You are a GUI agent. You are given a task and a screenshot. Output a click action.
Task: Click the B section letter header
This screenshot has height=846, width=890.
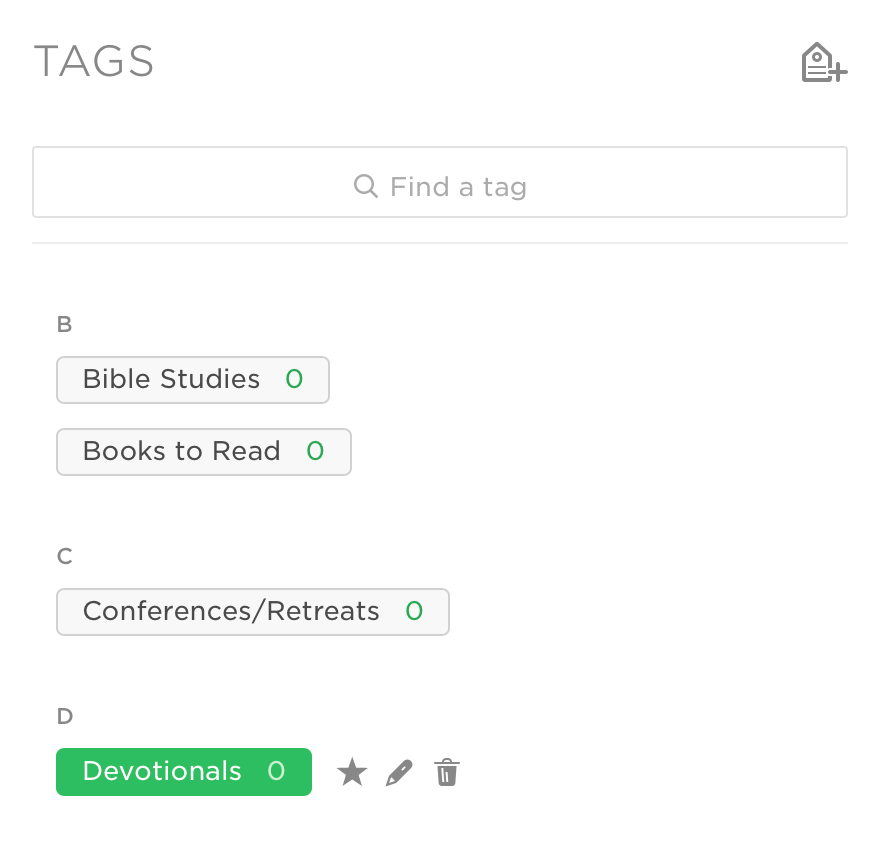click(x=65, y=324)
